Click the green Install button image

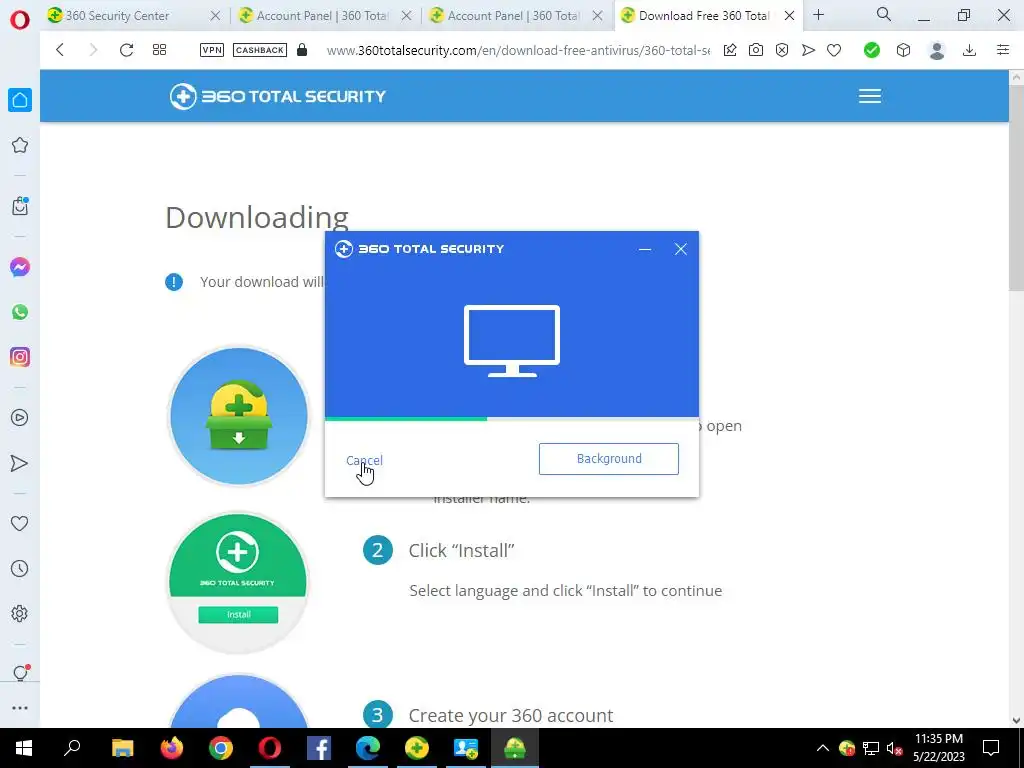(238, 615)
